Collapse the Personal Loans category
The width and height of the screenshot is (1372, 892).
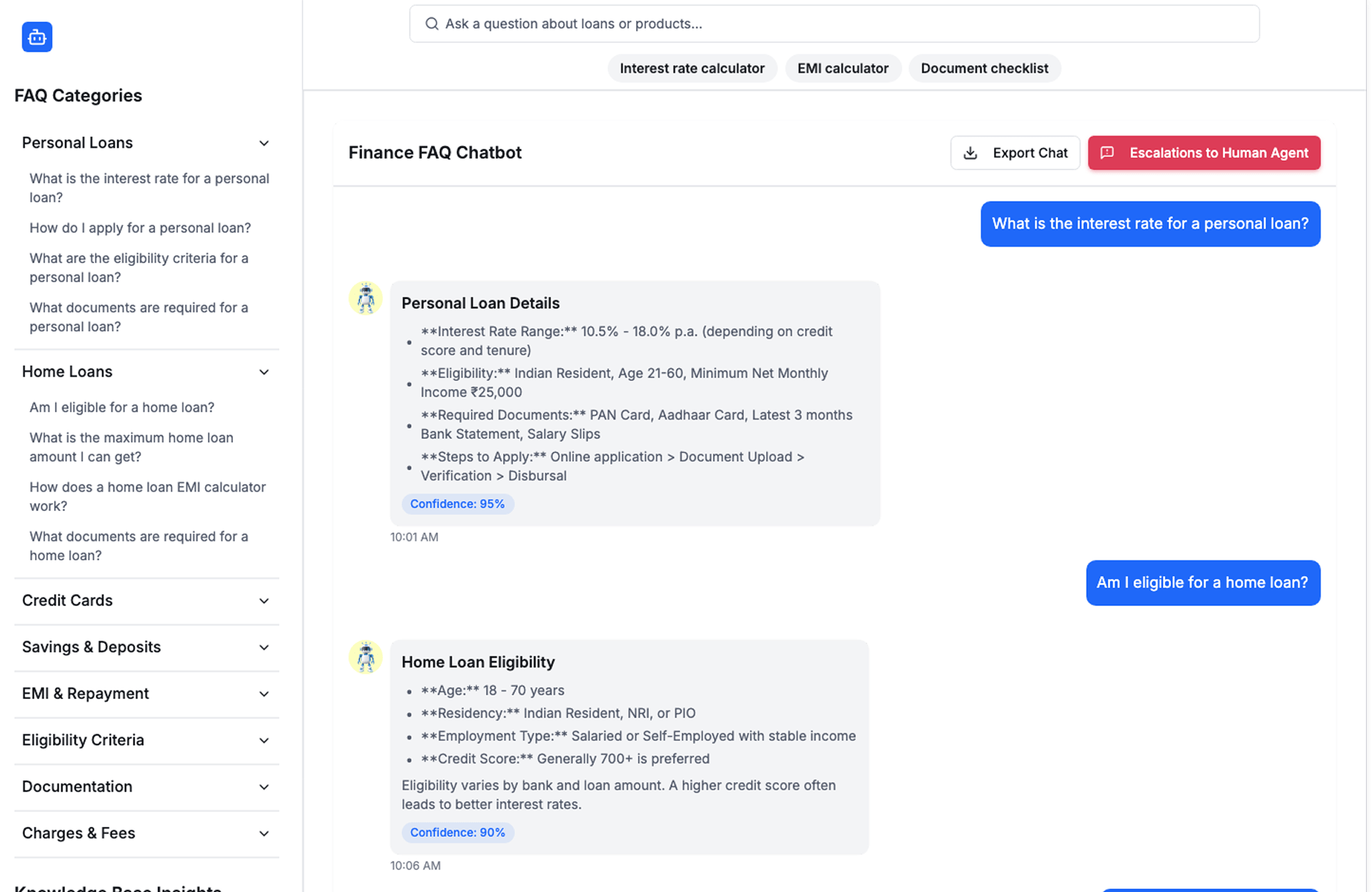click(264, 143)
